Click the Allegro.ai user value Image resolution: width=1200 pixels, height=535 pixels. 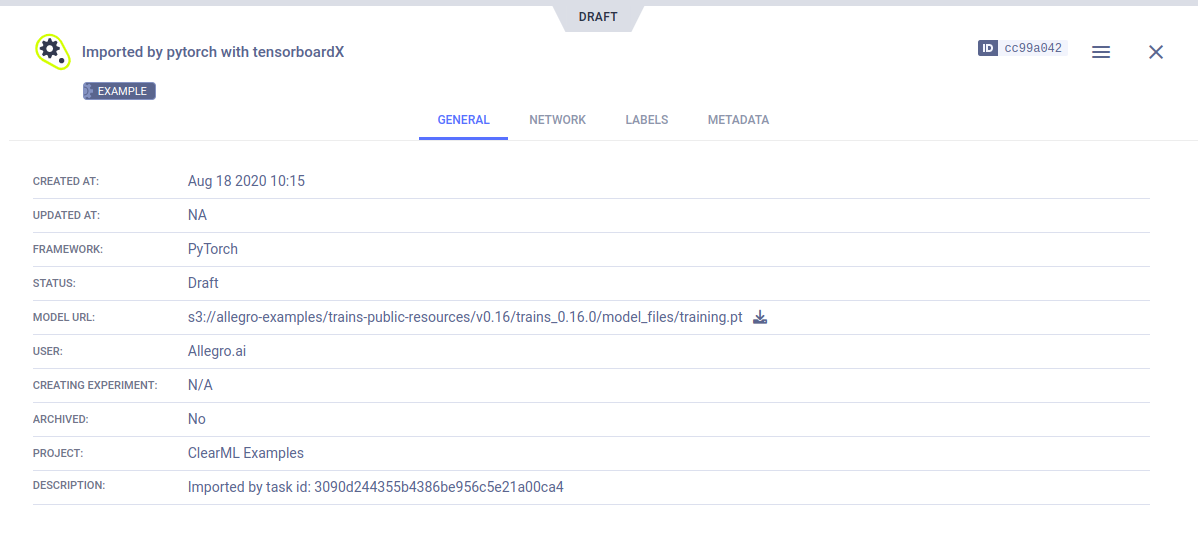point(217,351)
